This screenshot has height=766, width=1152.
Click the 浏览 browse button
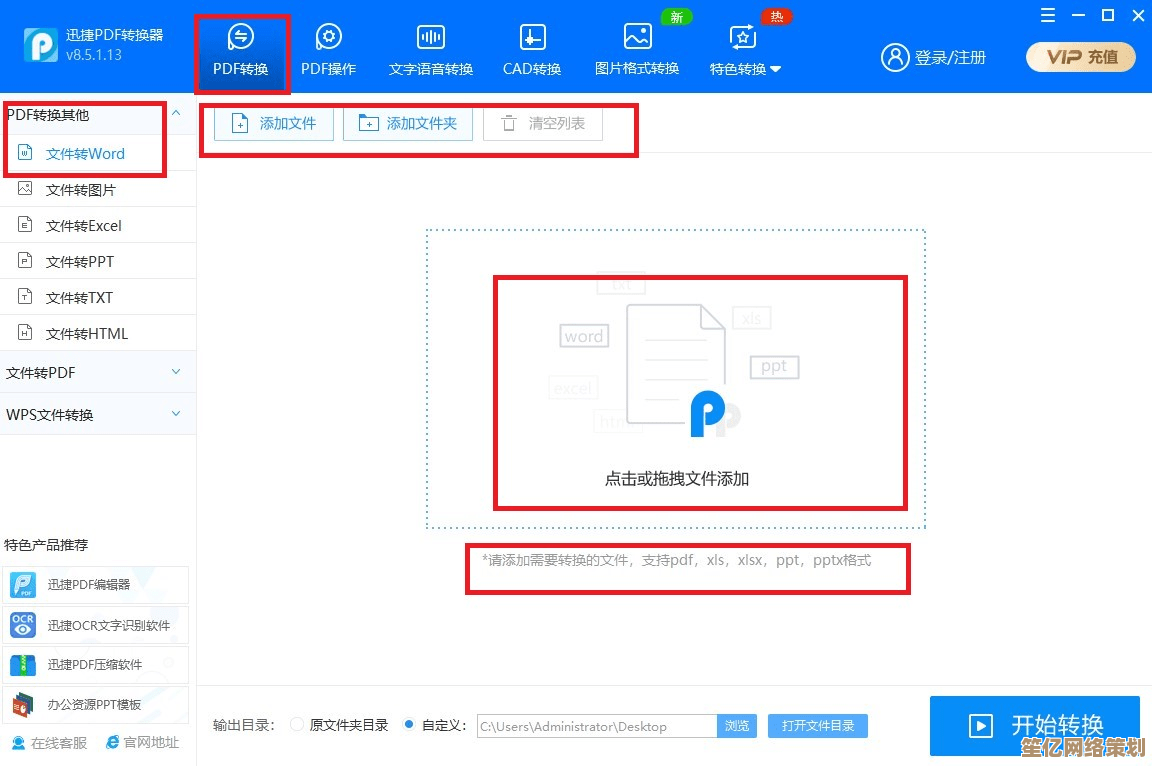737,726
